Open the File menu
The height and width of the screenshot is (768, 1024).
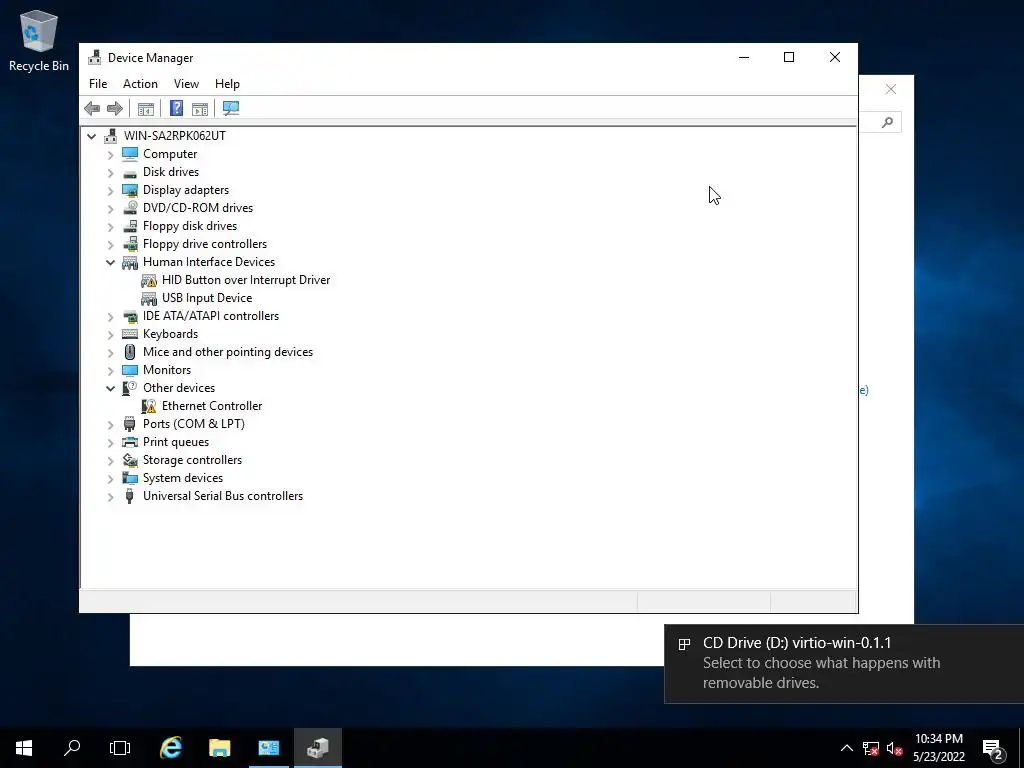tap(98, 84)
